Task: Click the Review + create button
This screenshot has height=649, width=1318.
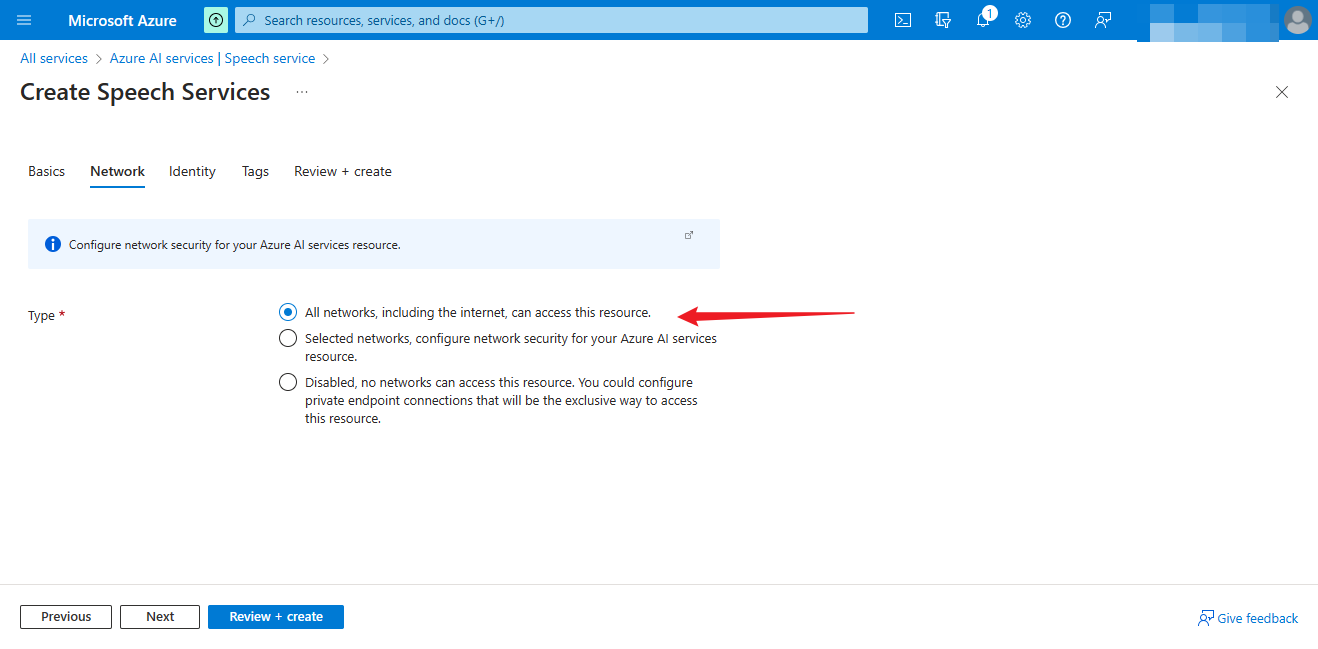Action: coord(275,617)
